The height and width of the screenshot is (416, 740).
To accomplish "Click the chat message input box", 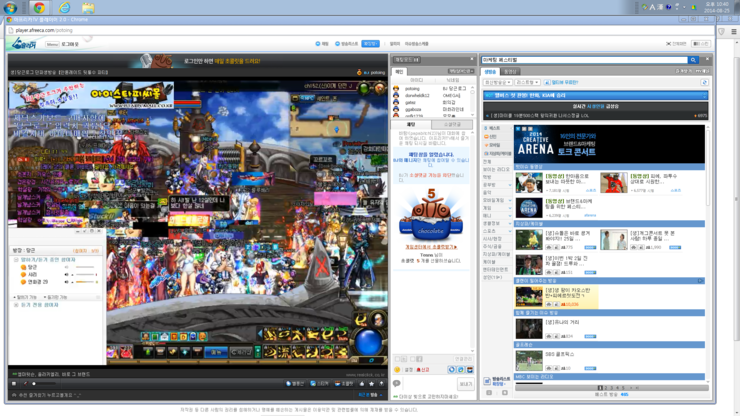I will pos(429,384).
